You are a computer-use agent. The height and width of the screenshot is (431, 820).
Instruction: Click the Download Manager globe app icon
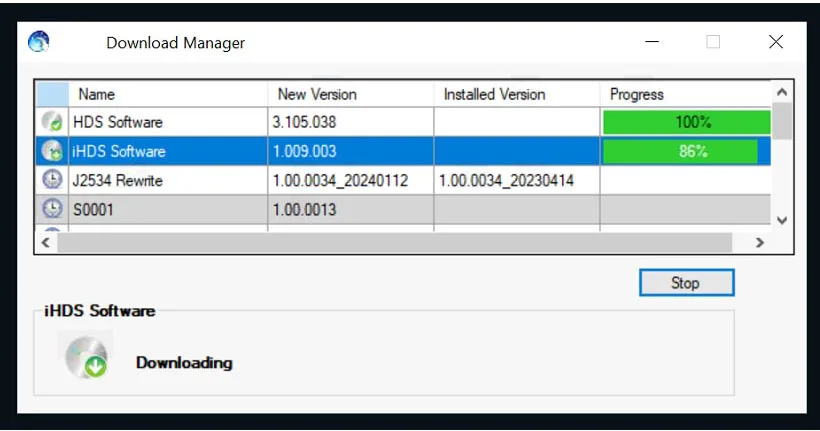click(x=39, y=41)
